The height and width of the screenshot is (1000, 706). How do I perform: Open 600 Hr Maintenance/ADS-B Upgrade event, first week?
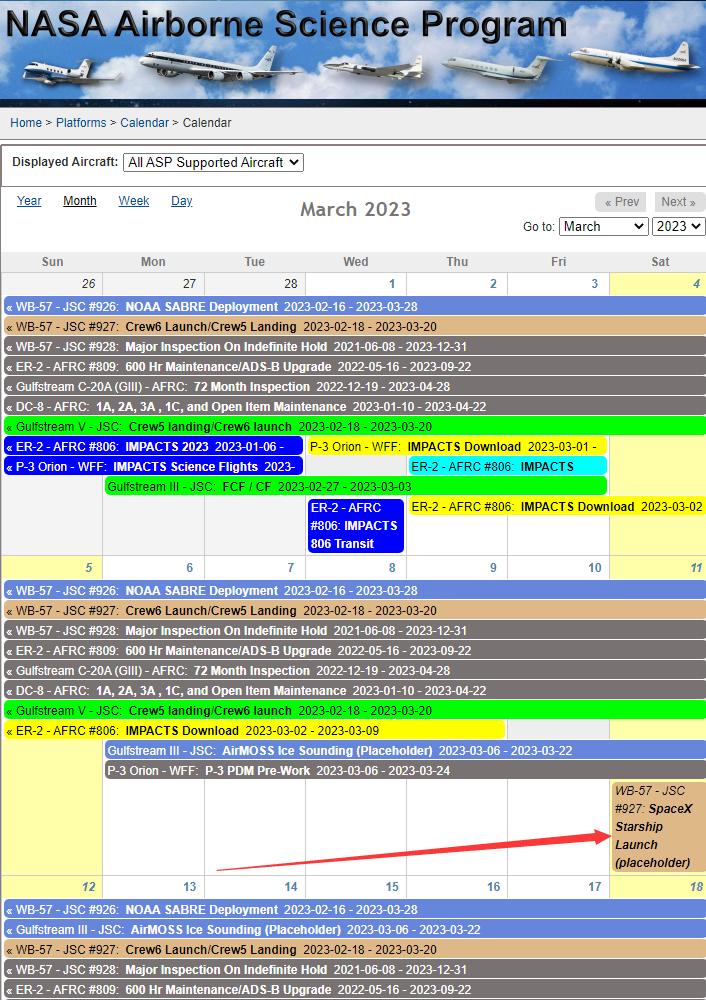point(355,367)
